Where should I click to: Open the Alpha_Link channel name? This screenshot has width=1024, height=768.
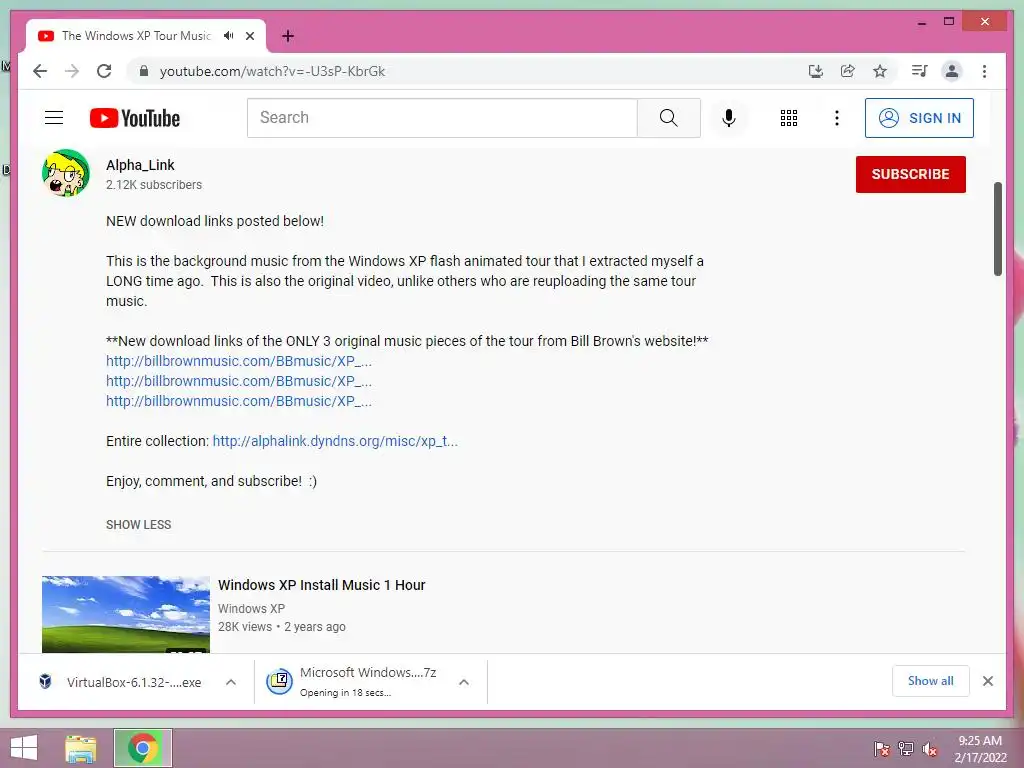click(x=140, y=165)
